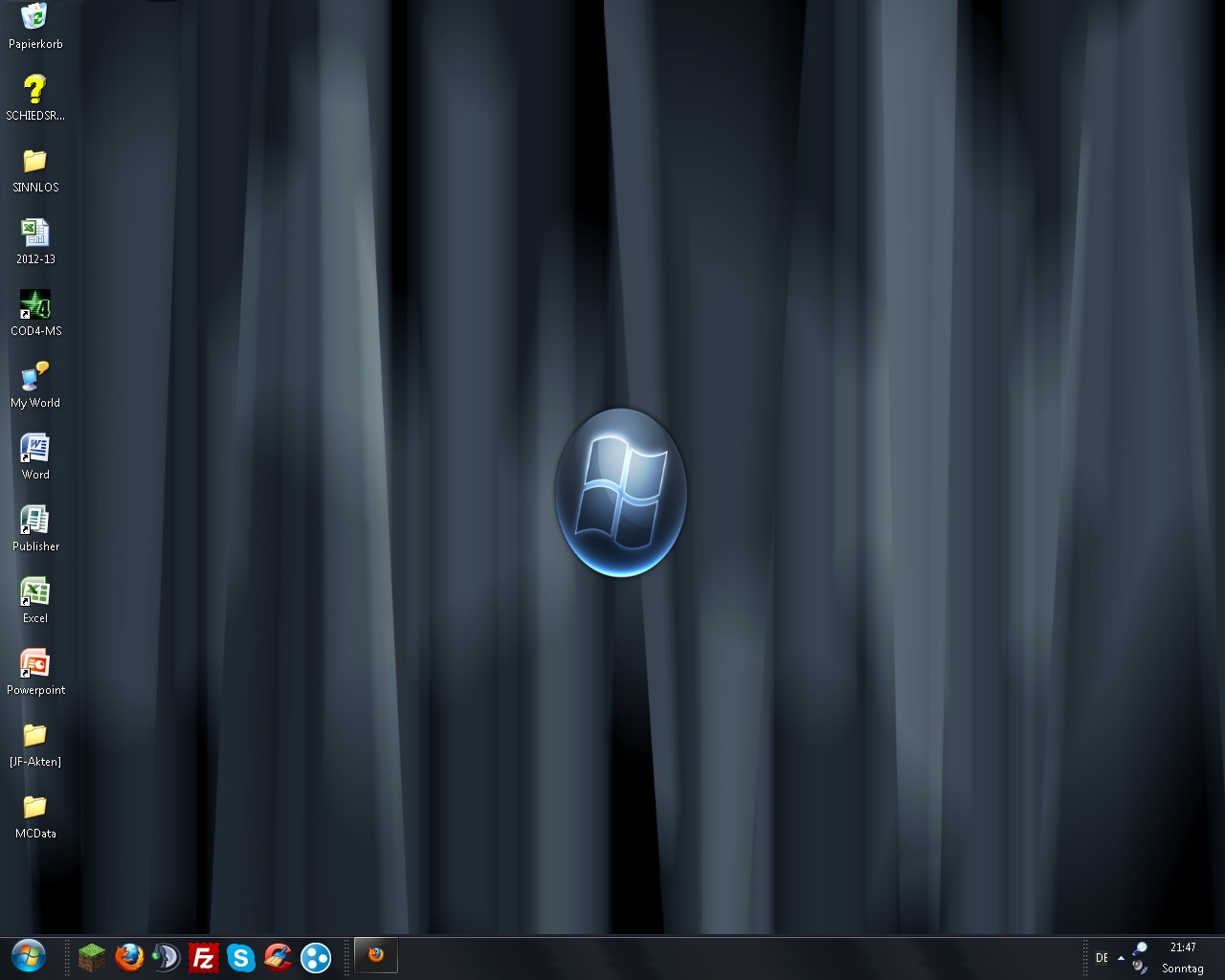
Task: Click the magnifier tray icon
Action: click(1140, 947)
